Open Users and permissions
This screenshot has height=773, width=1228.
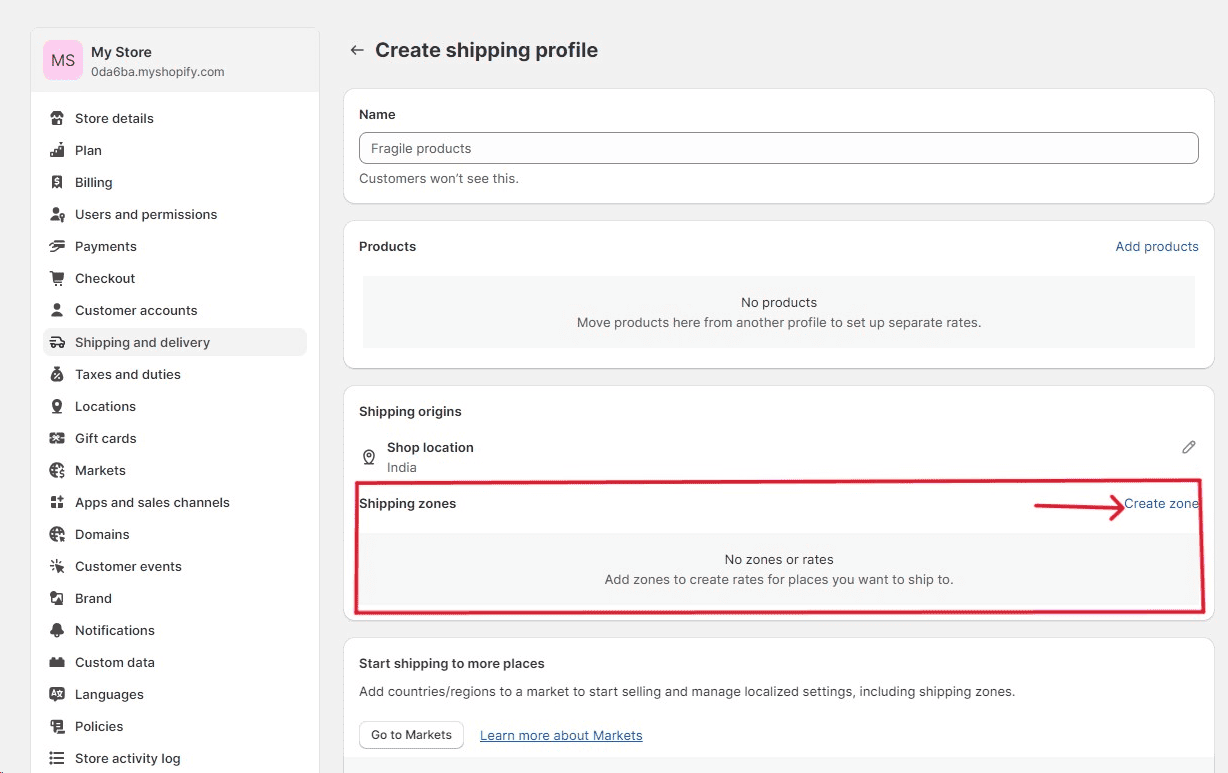point(175,214)
